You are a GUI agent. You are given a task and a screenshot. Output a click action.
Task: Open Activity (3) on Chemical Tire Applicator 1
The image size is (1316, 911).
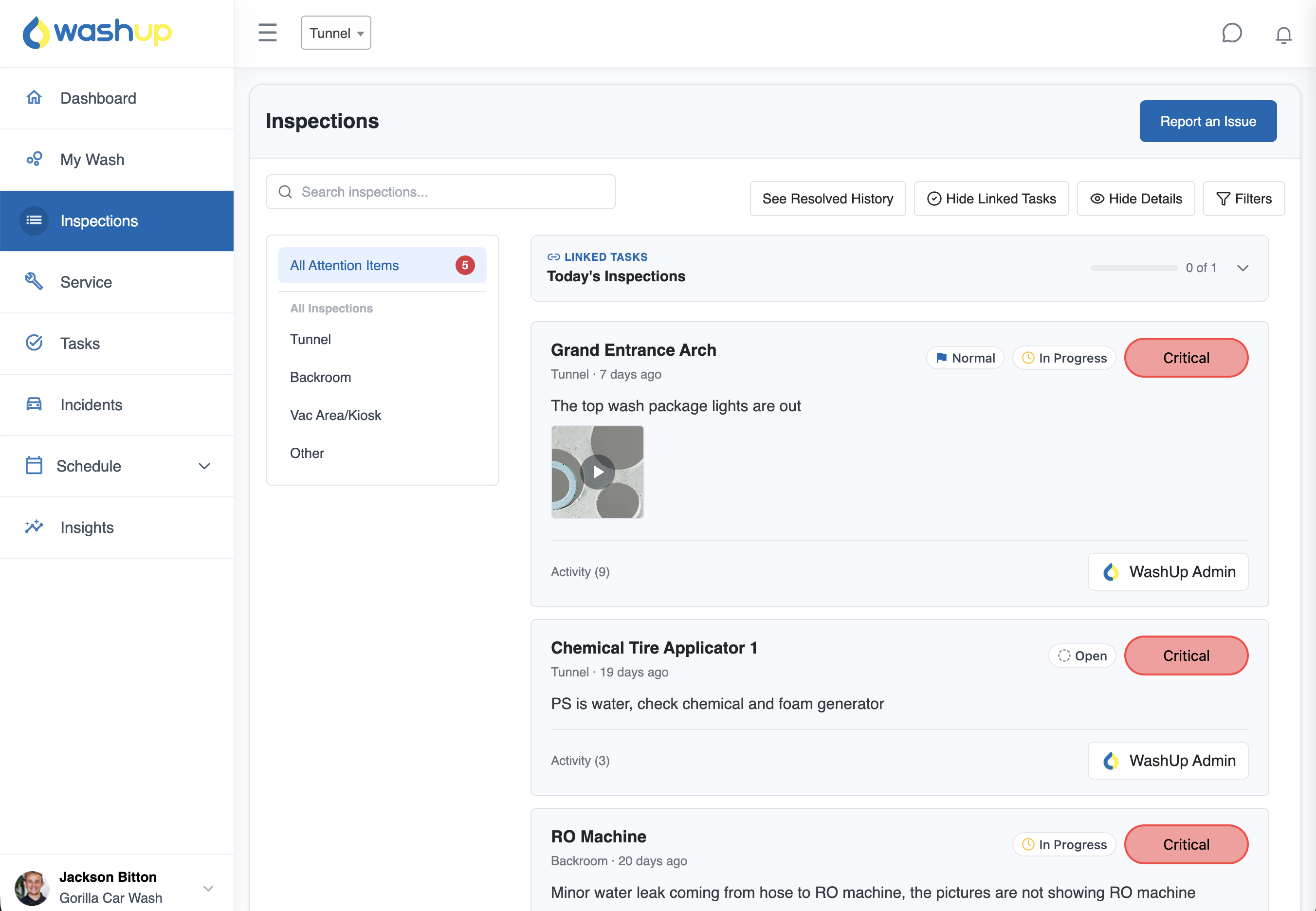(581, 761)
